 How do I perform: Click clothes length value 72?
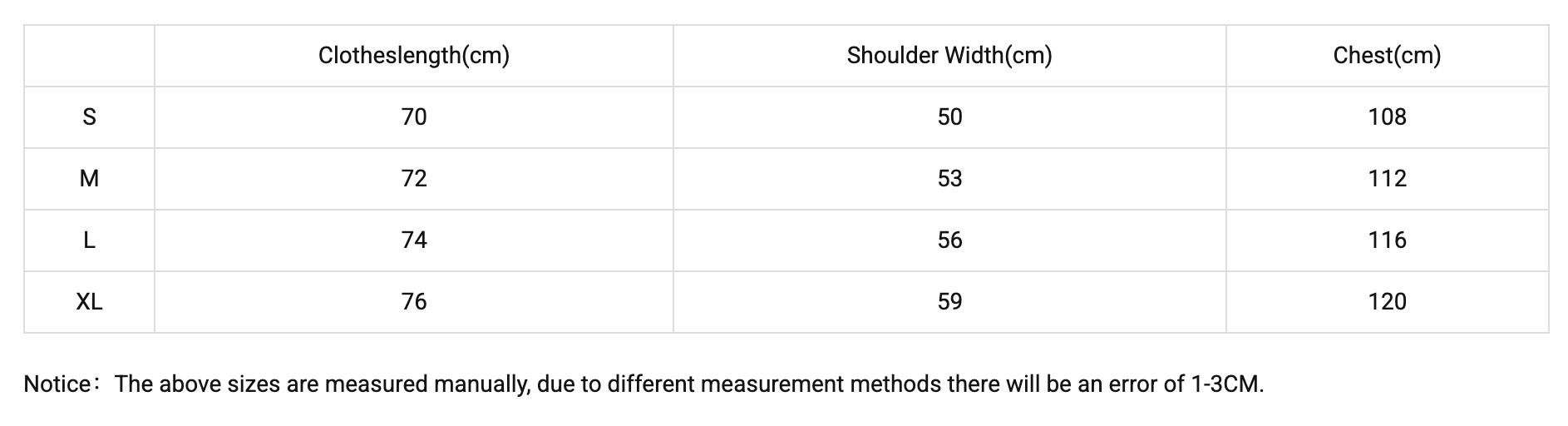(x=413, y=179)
